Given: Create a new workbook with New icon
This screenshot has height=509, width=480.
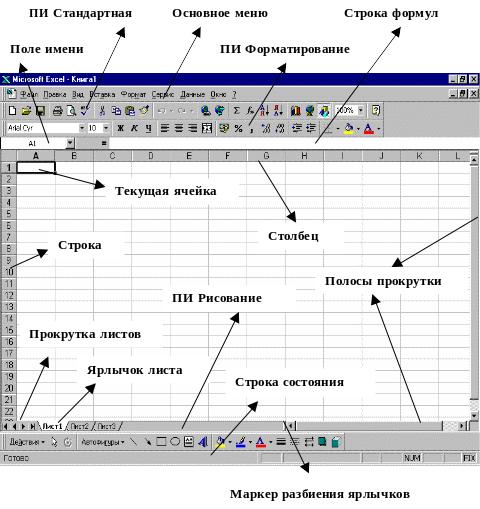Looking at the screenshot, I should pos(12,111).
